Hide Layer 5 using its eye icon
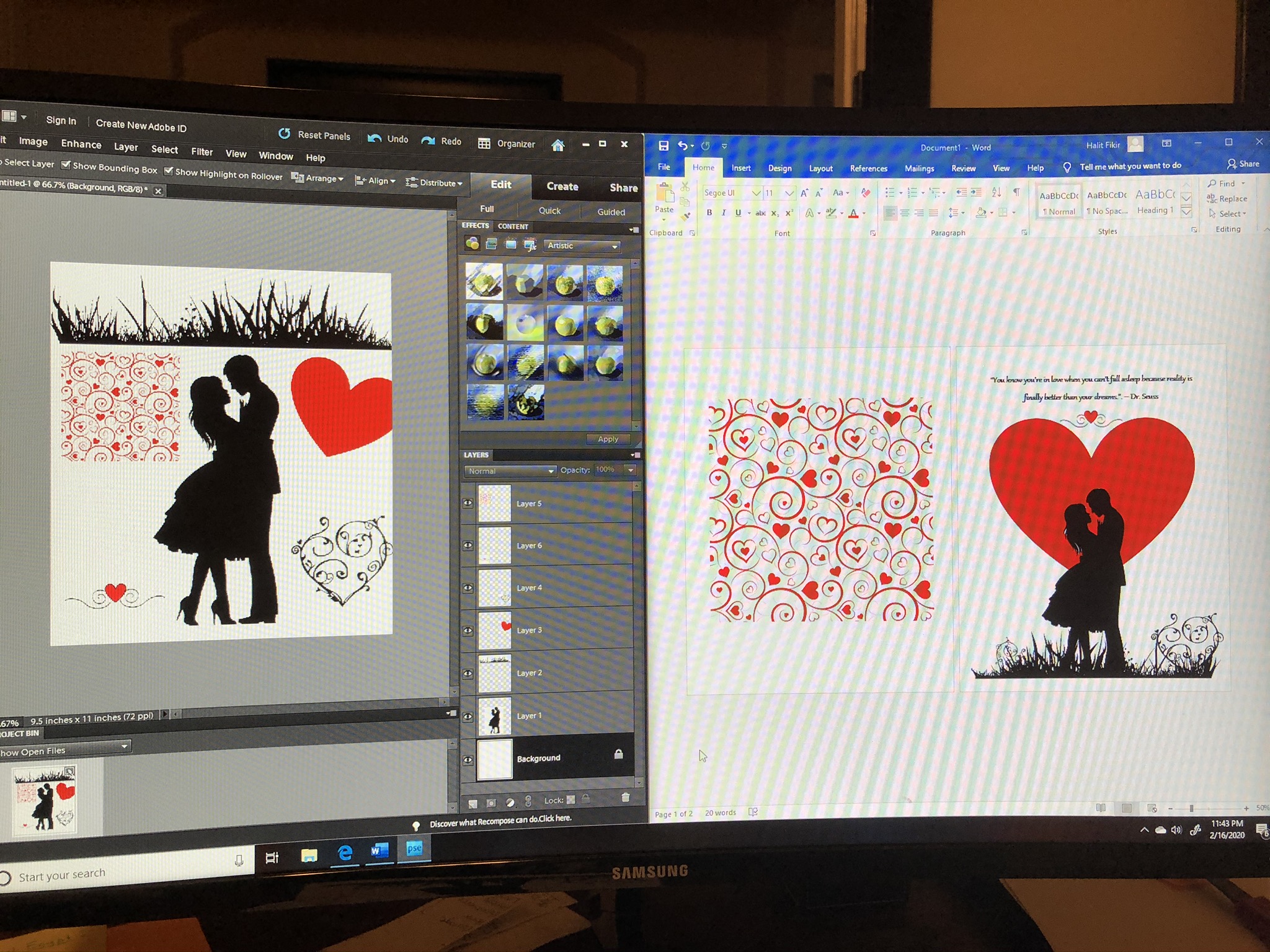This screenshot has height=952, width=1270. pyautogui.click(x=468, y=503)
